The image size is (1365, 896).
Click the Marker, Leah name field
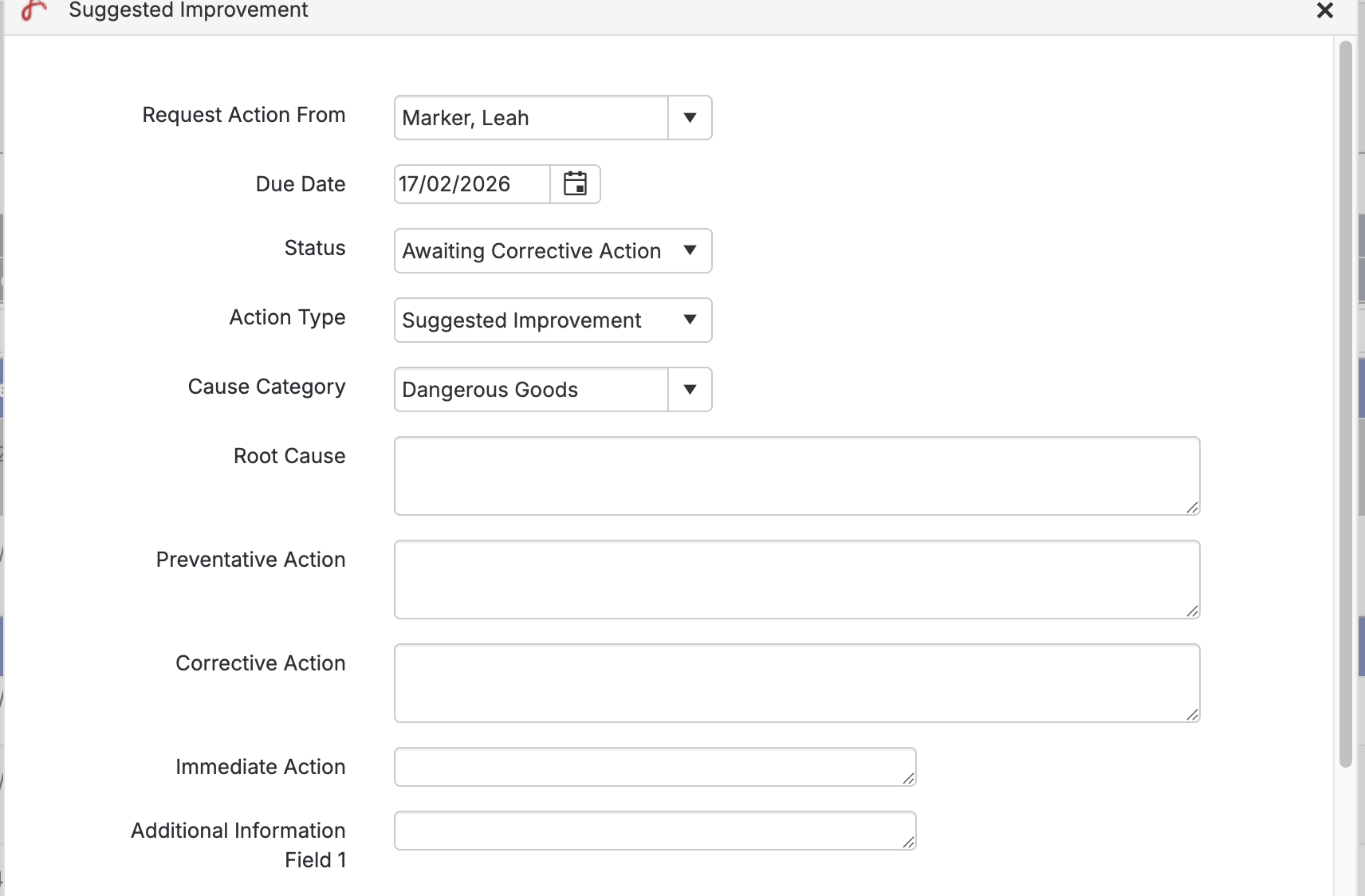[x=532, y=118]
